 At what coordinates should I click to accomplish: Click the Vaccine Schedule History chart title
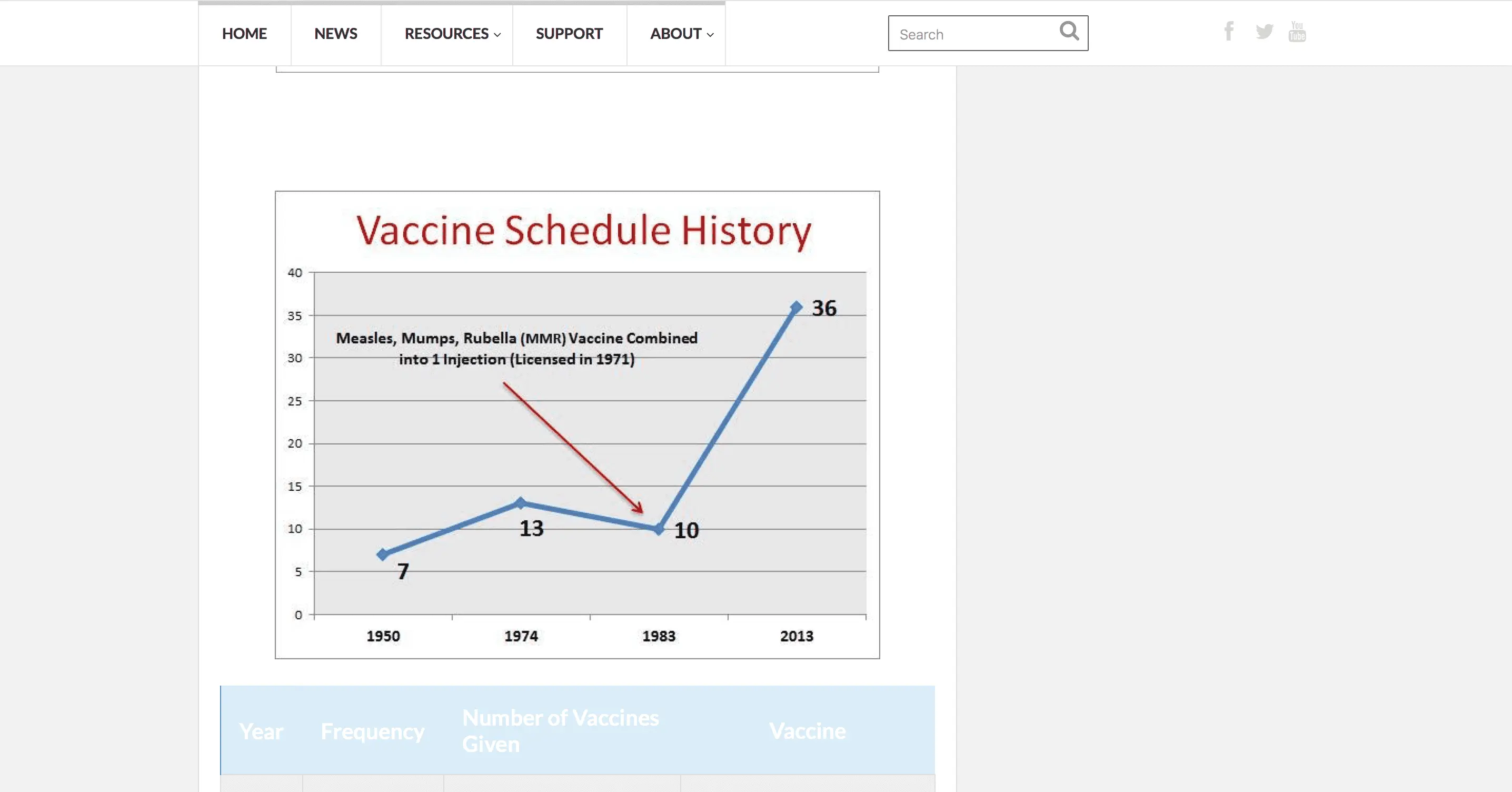tap(583, 230)
